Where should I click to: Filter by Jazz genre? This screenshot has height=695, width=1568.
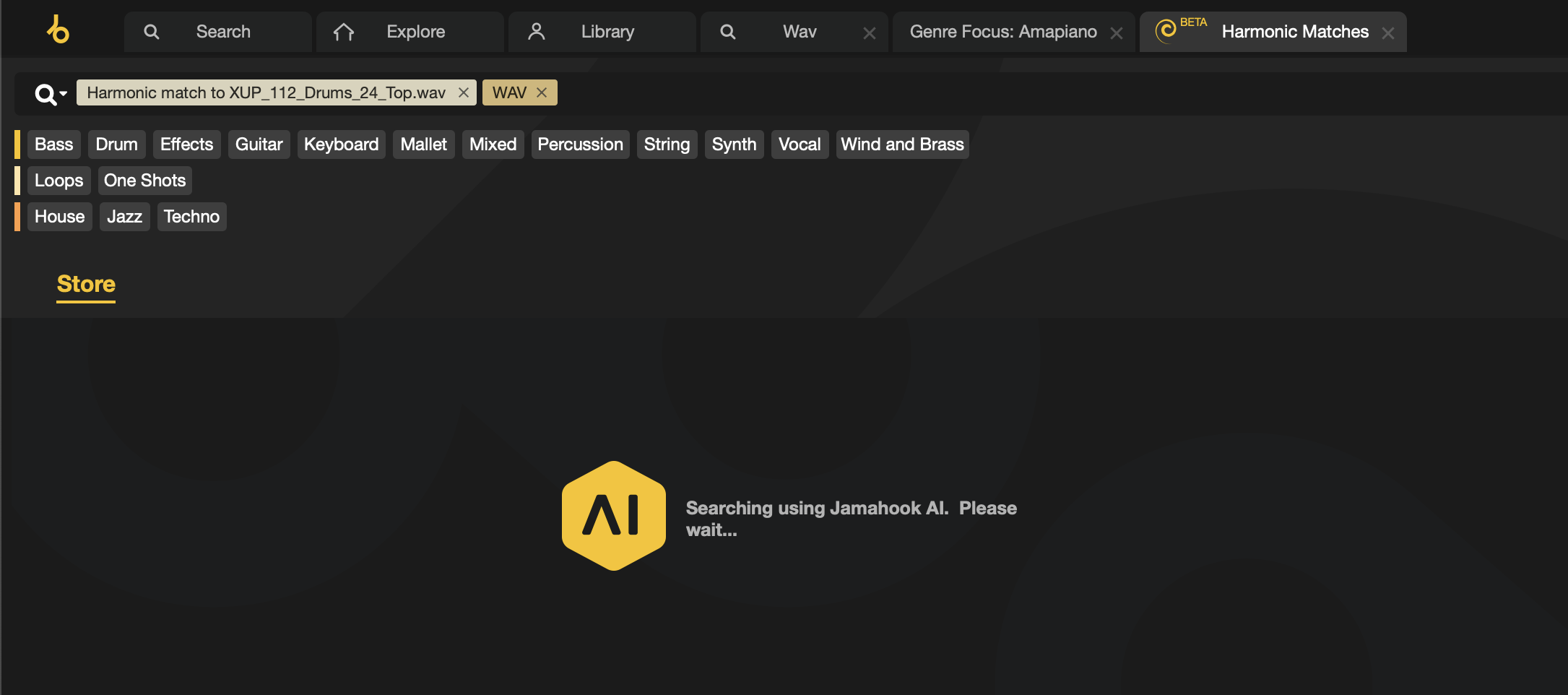point(125,217)
